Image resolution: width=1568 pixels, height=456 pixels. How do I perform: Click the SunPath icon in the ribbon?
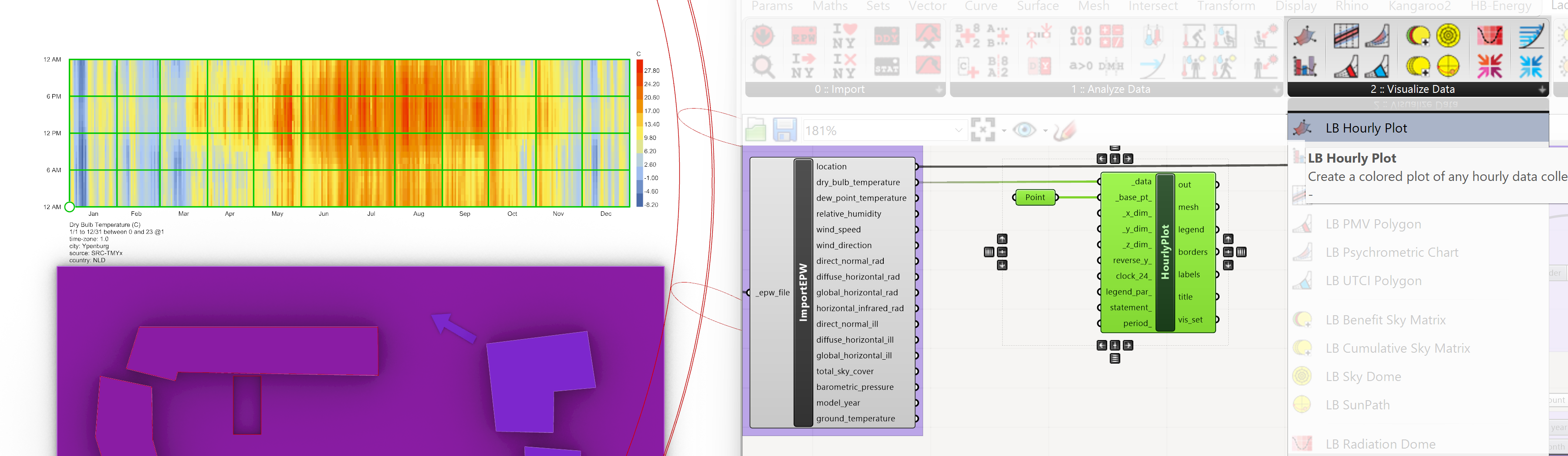1448,66
